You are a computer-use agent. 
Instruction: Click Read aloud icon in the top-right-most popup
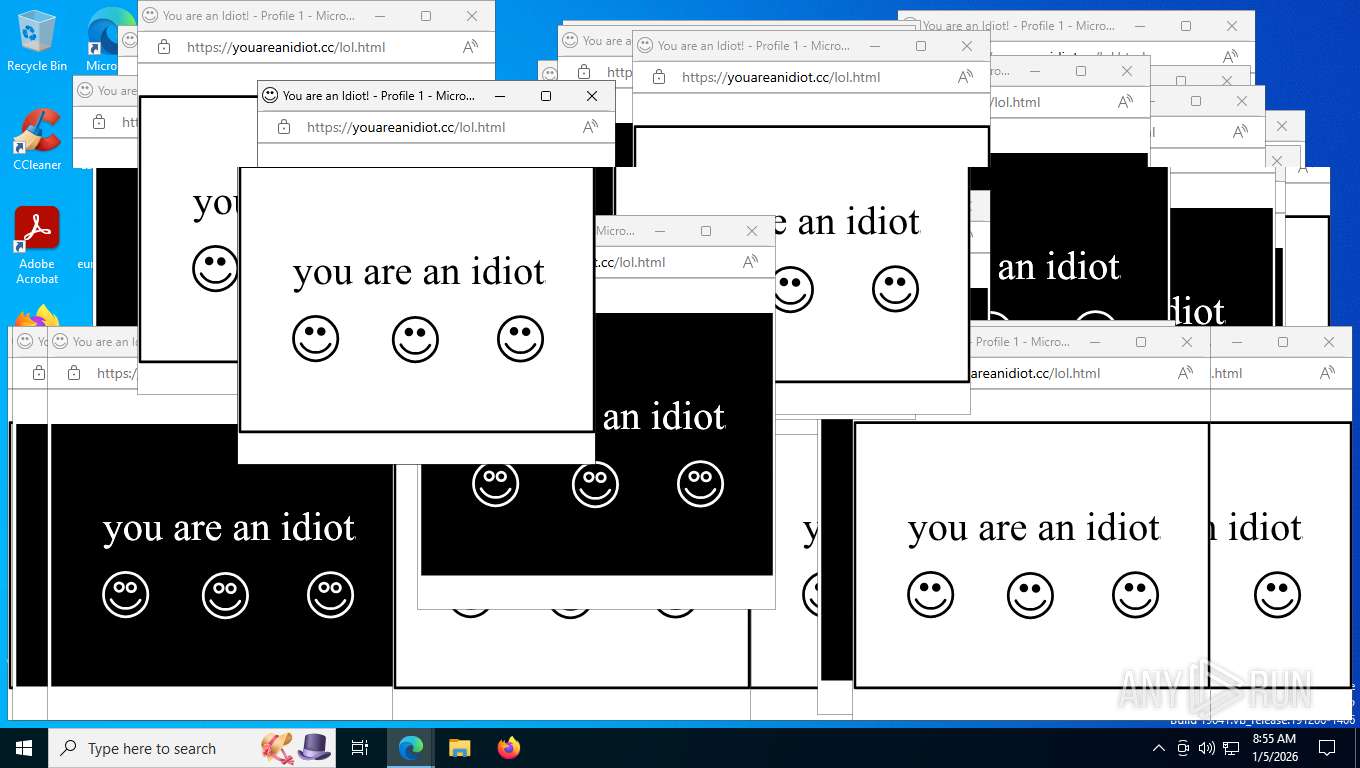coord(1230,57)
